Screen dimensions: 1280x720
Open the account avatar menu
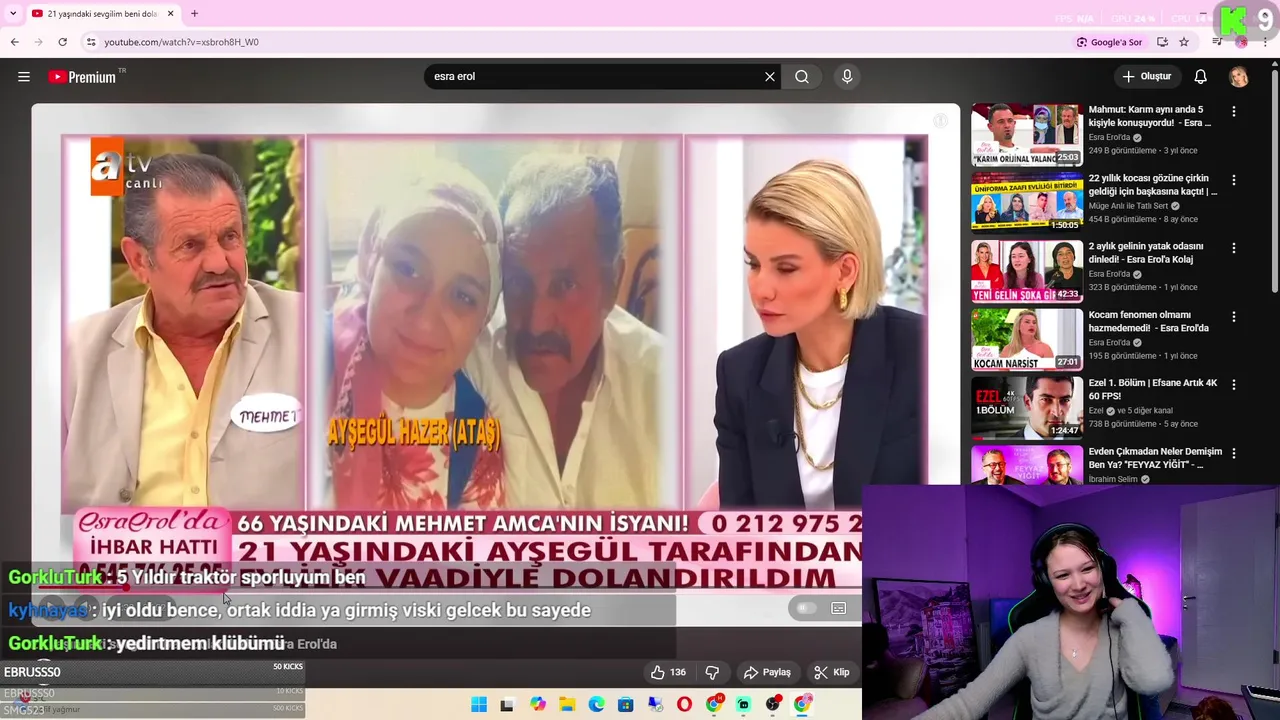click(x=1239, y=77)
